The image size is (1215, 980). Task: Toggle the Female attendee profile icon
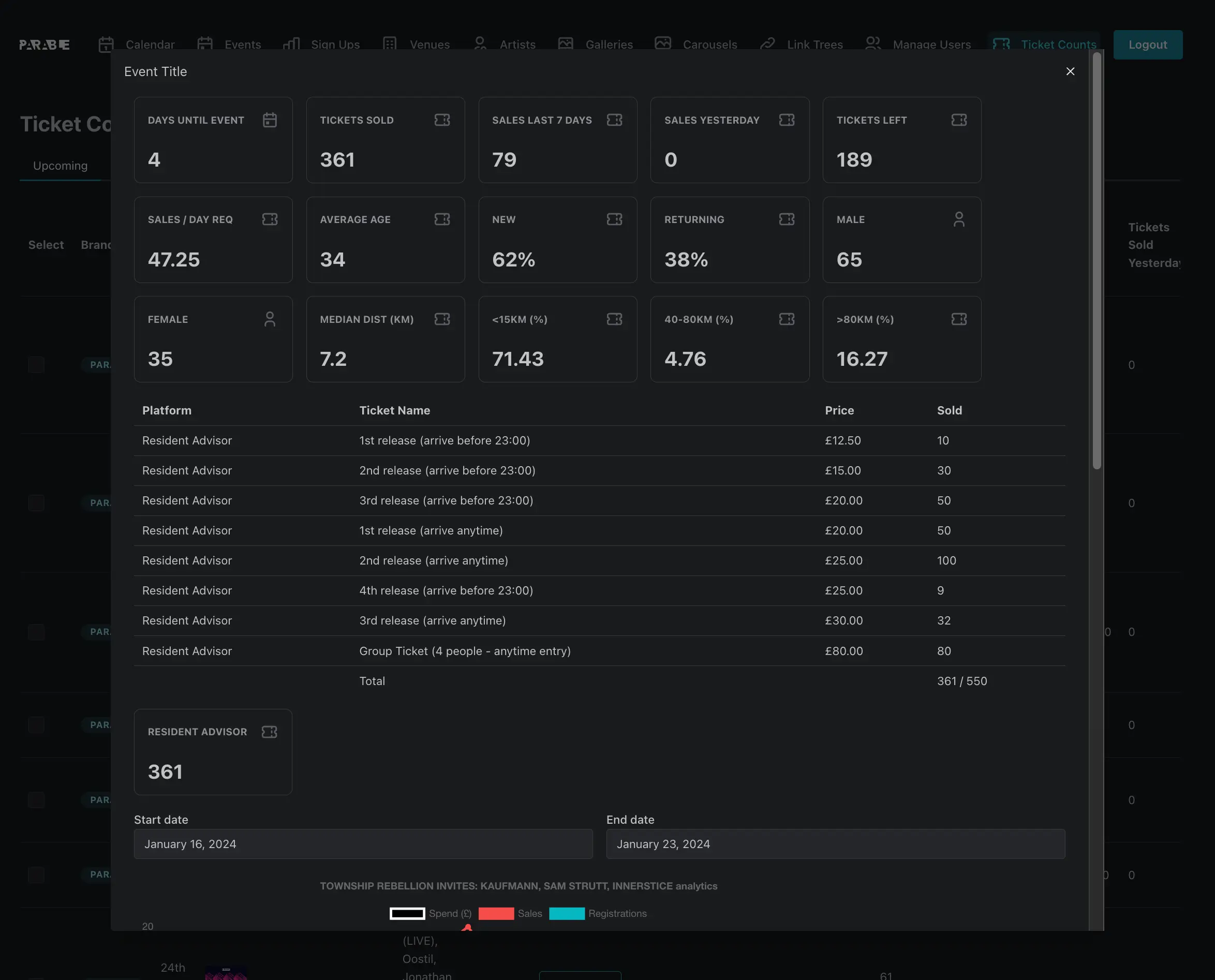[269, 319]
